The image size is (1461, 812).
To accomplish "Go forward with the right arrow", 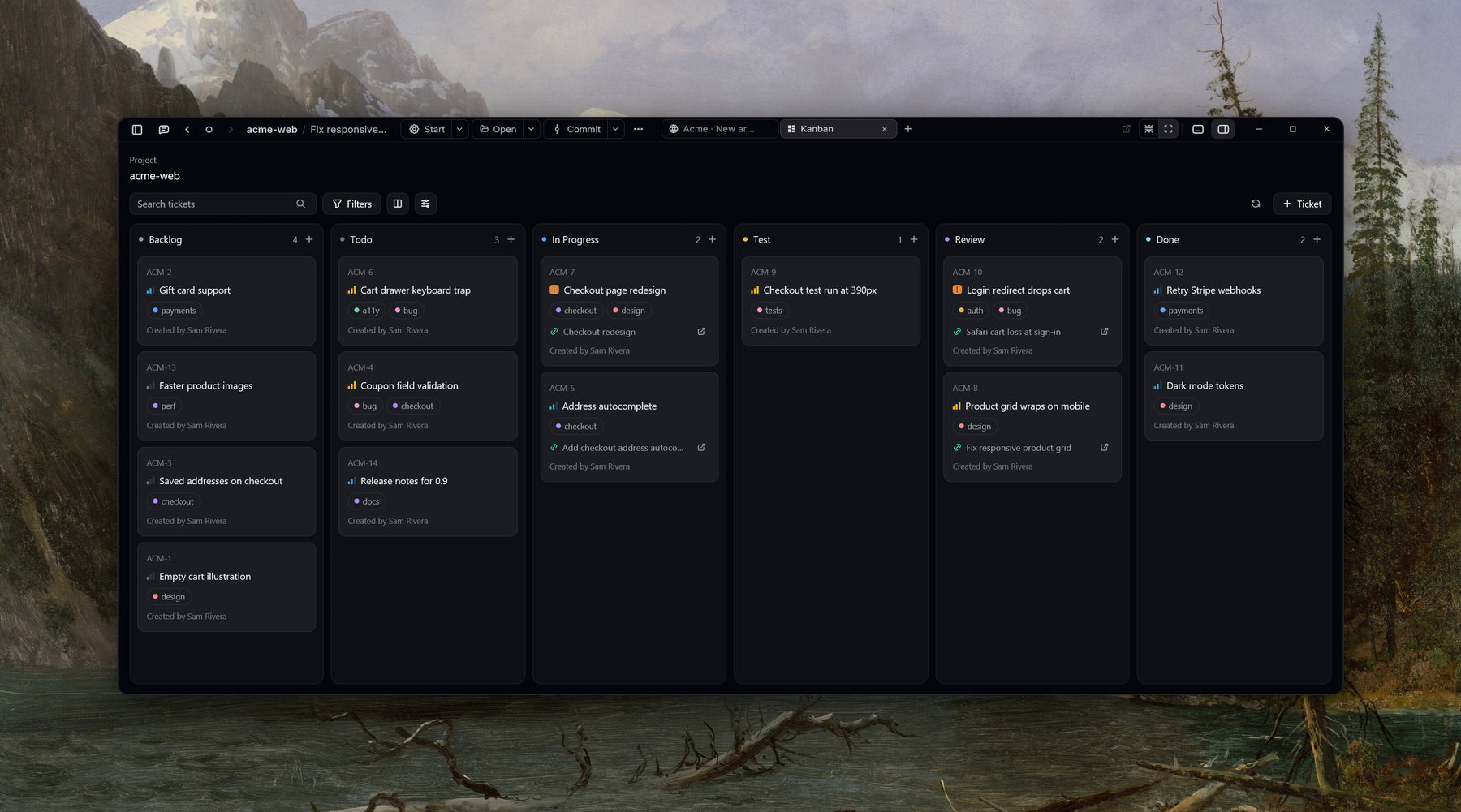I will 231,129.
